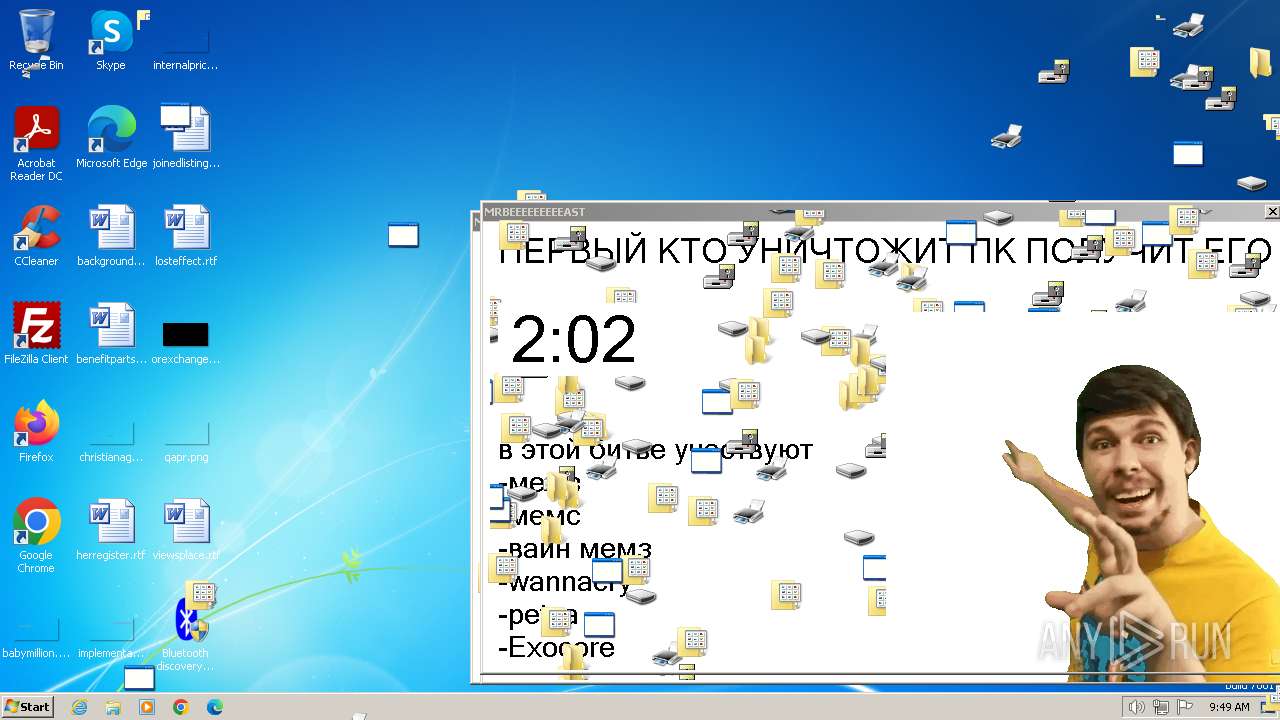Open Internet Explorer in taskbar
The image size is (1280, 720).
[x=79, y=707]
